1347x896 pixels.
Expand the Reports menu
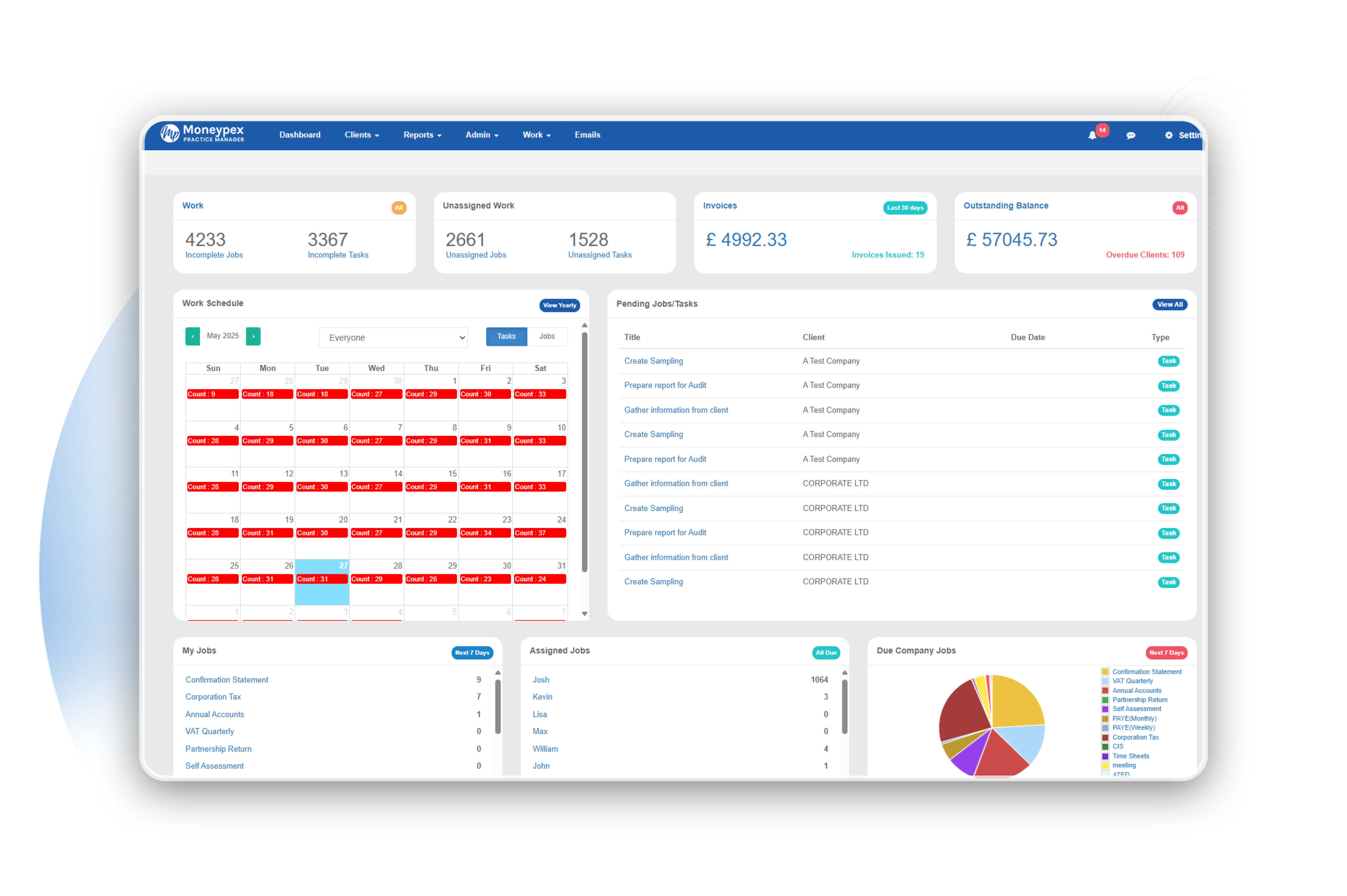422,135
